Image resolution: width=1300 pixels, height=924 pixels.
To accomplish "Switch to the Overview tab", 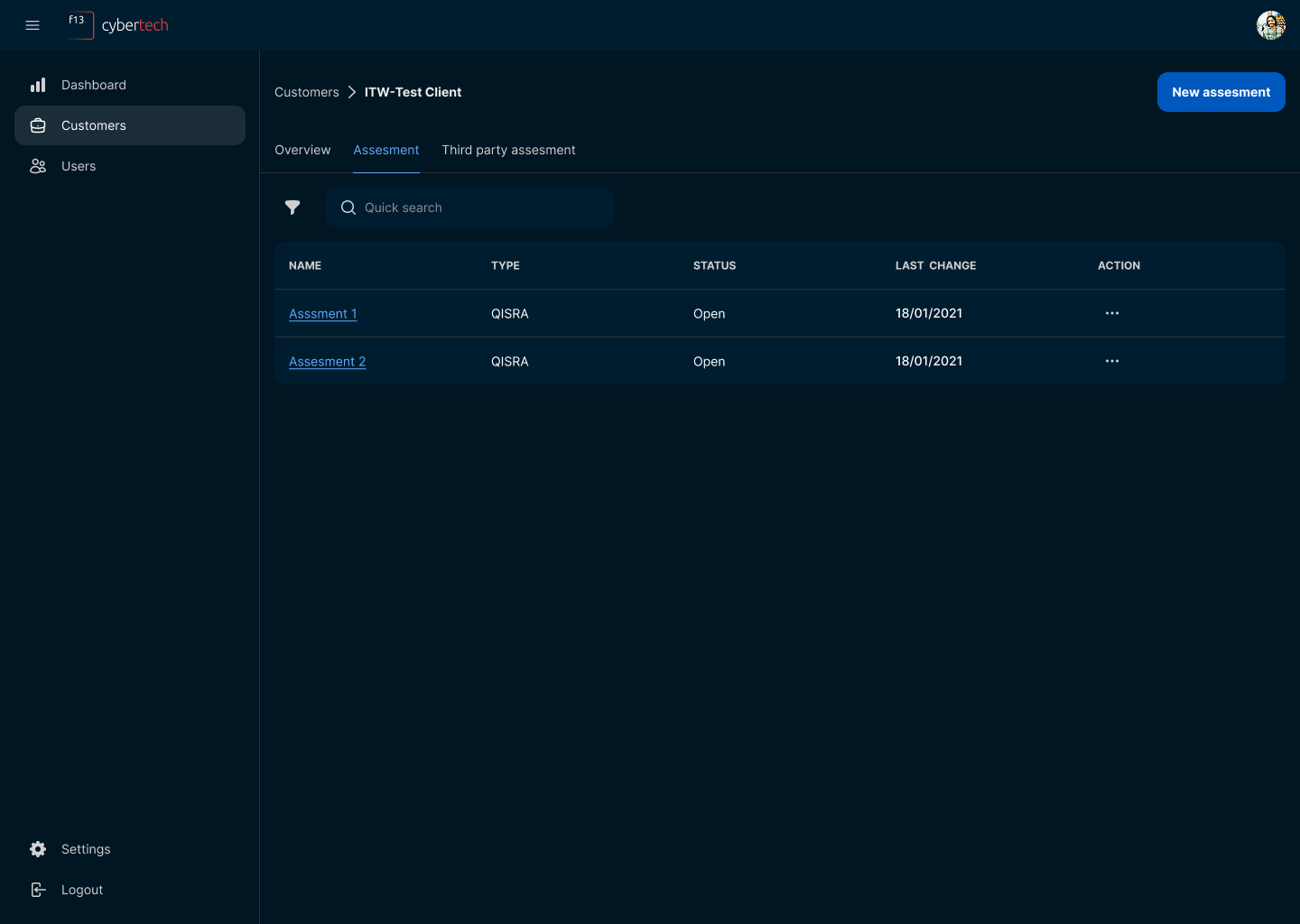I will [x=302, y=150].
